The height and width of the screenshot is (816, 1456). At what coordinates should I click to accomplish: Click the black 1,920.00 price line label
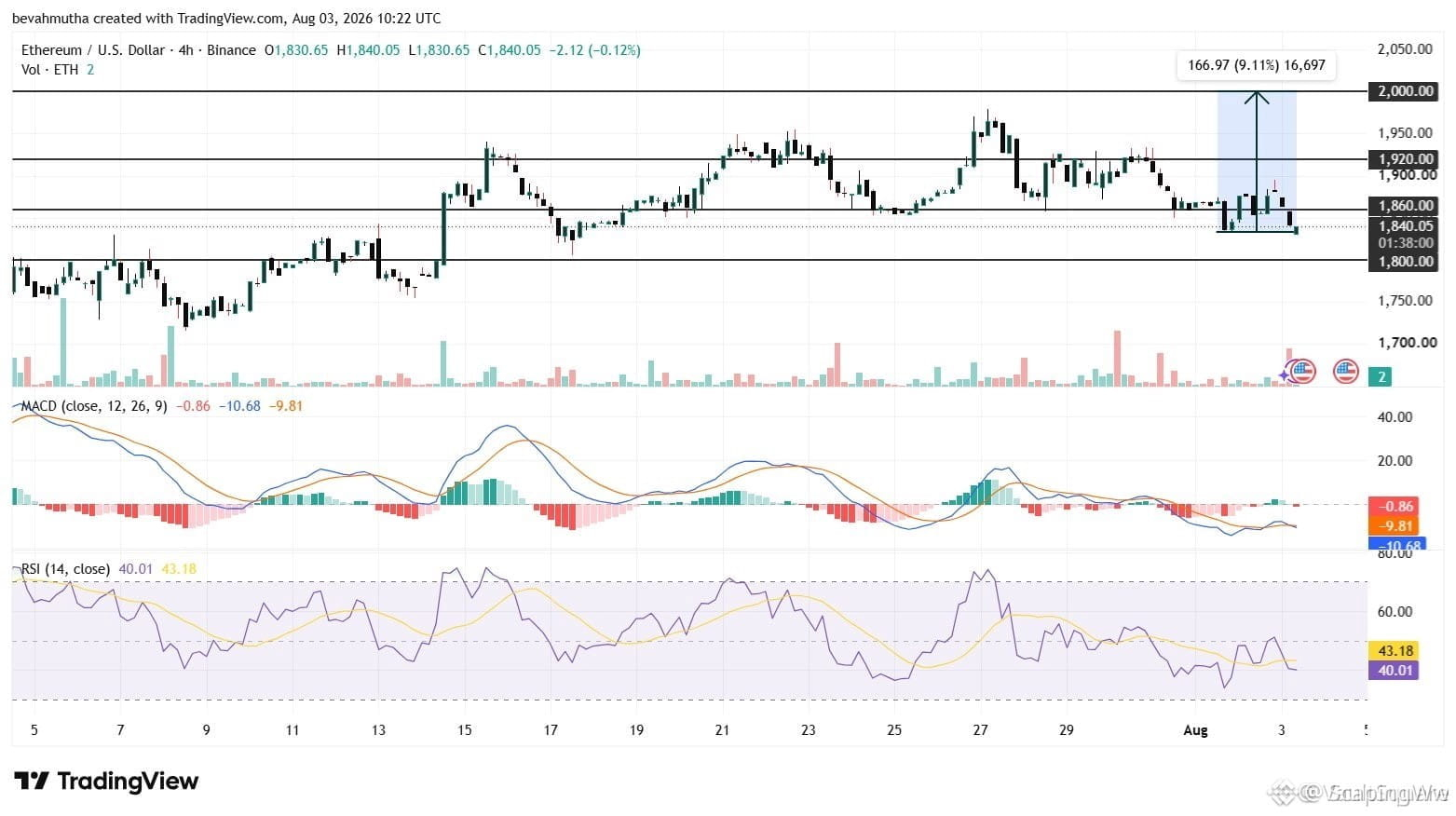1406,159
